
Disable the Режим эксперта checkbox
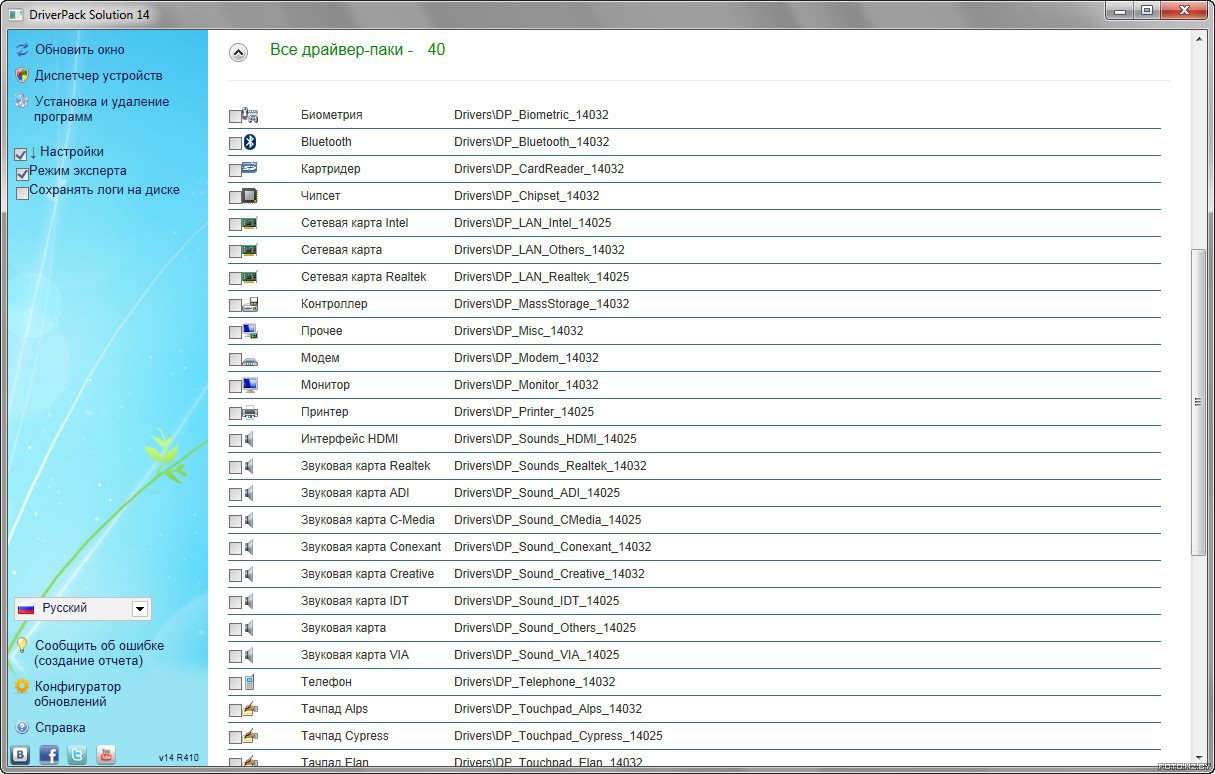tap(23, 174)
